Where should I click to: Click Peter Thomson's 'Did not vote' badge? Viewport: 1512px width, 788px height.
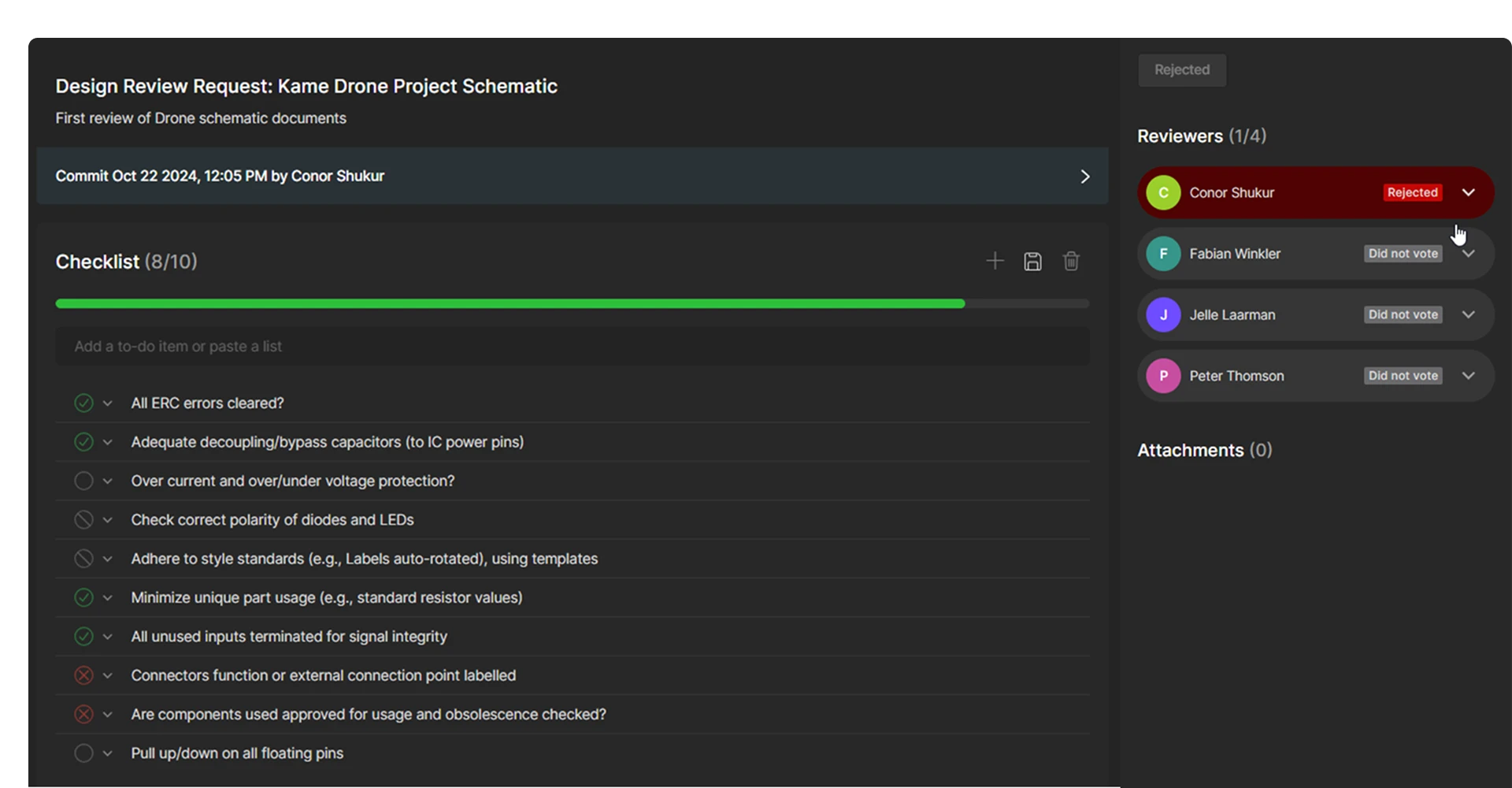pyautogui.click(x=1403, y=376)
